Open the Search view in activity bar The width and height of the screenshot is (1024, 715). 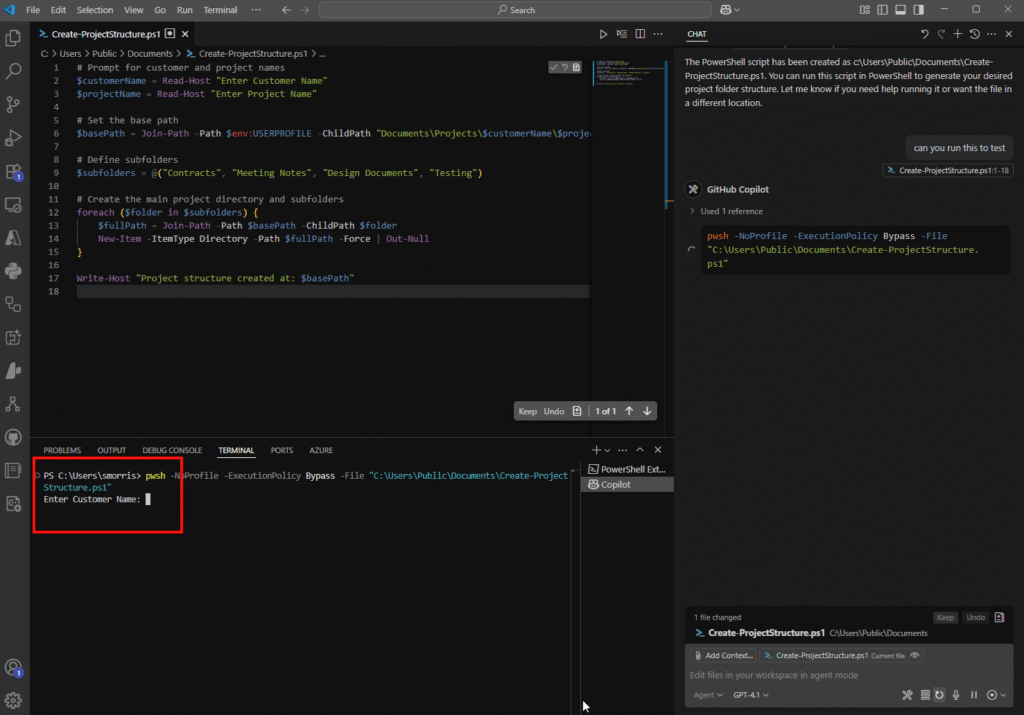[x=13, y=71]
